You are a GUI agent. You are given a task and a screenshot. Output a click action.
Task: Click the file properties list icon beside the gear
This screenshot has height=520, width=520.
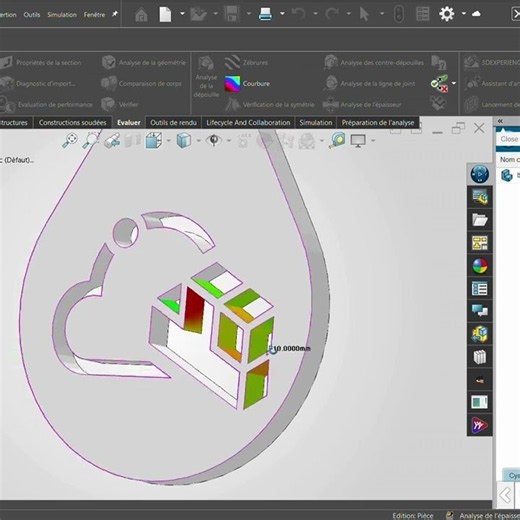tap(423, 14)
